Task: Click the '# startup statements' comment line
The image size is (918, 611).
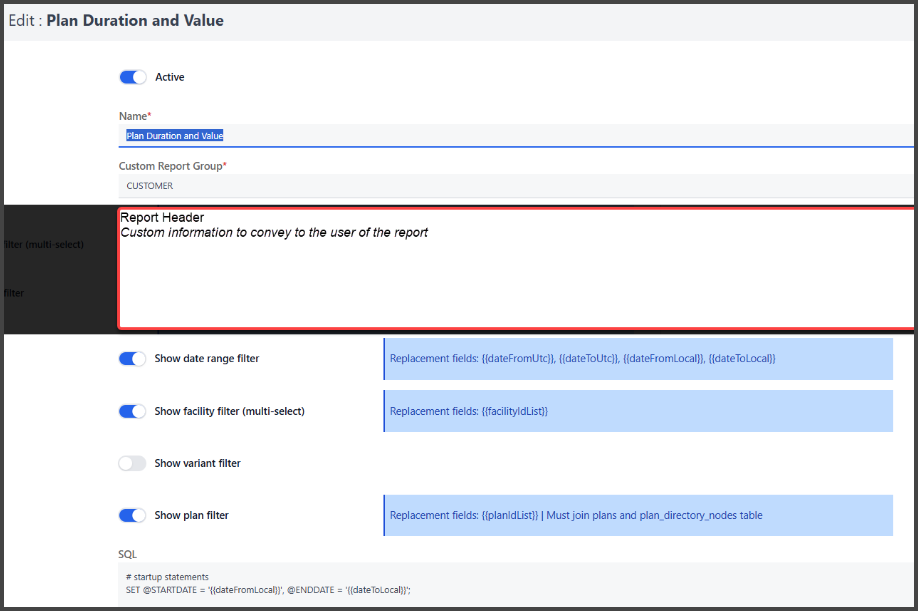Action: coord(167,577)
